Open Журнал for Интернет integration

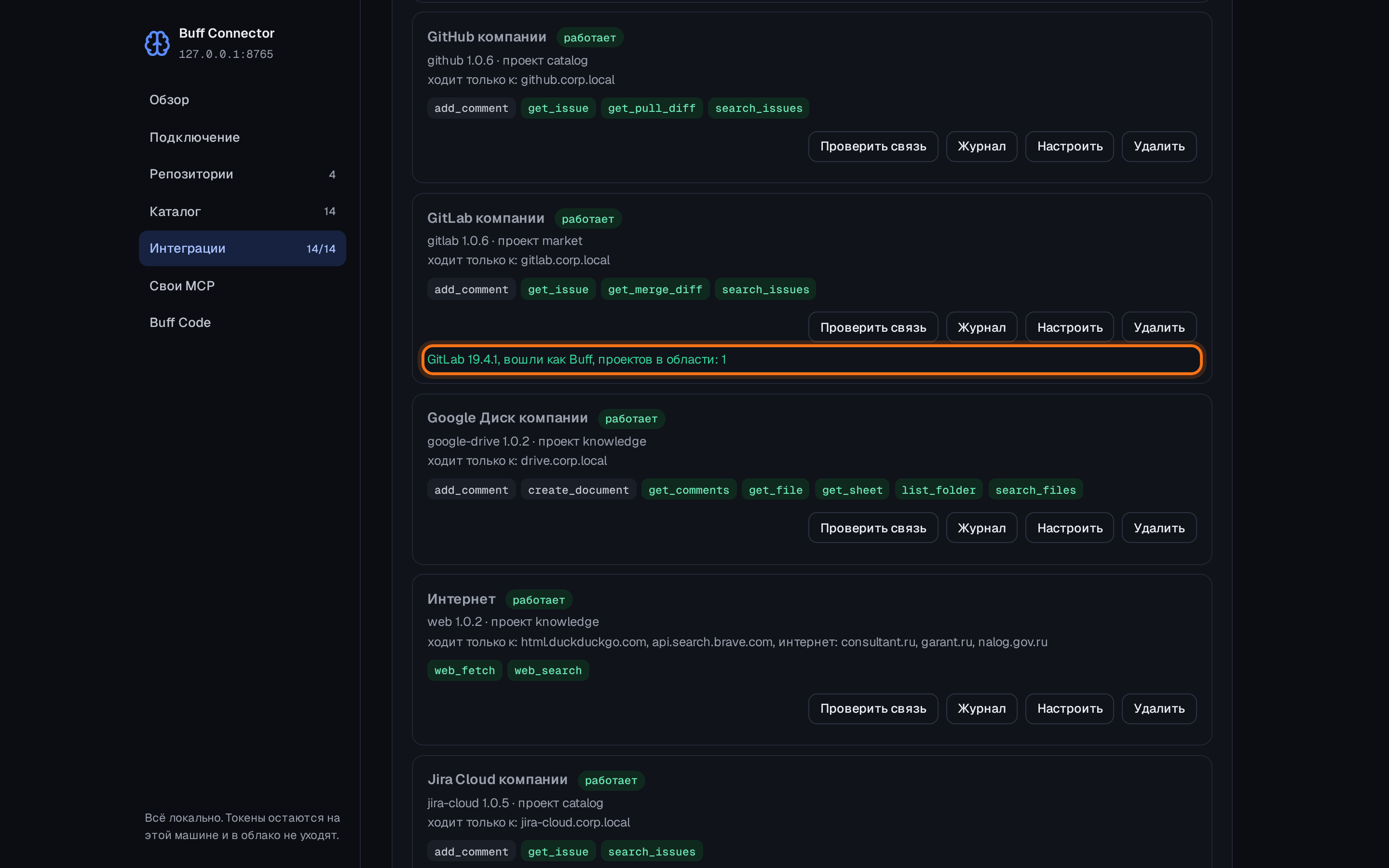(x=981, y=708)
